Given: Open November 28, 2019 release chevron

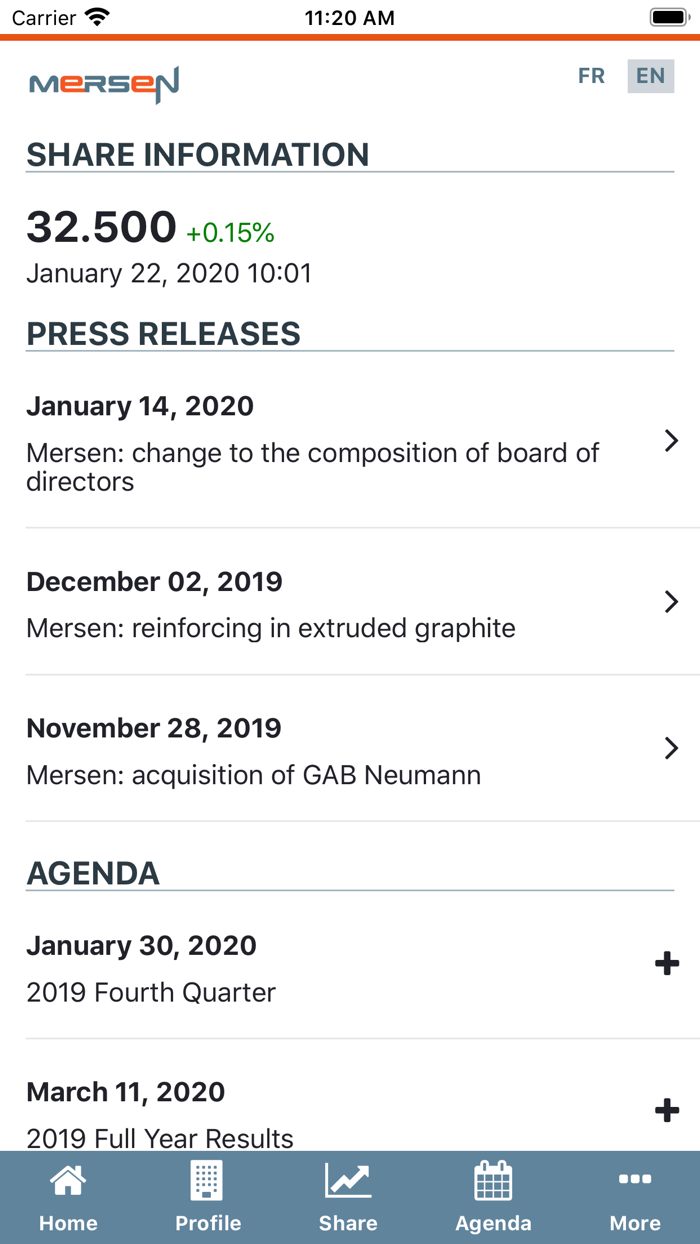Looking at the screenshot, I should [x=671, y=748].
